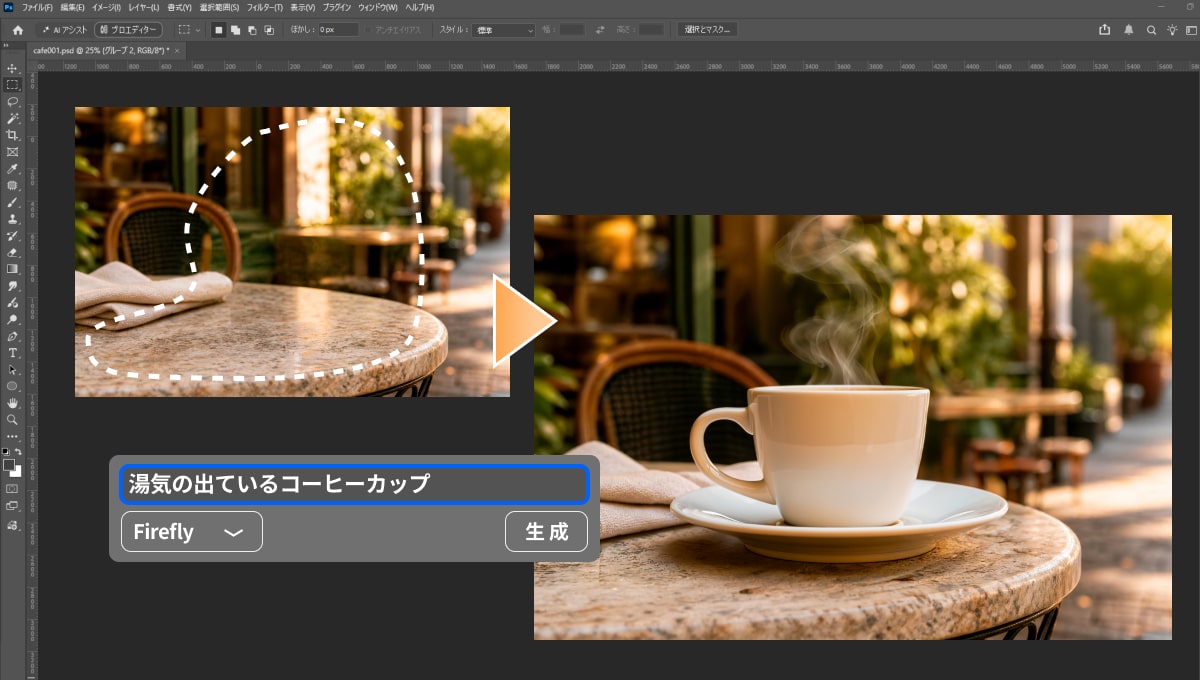Open the search magnifier at top right

click(x=1151, y=30)
